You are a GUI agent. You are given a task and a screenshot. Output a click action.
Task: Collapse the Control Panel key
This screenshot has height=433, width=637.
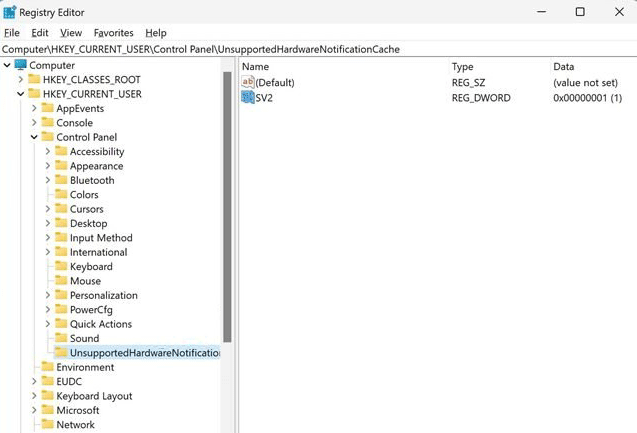pos(34,137)
